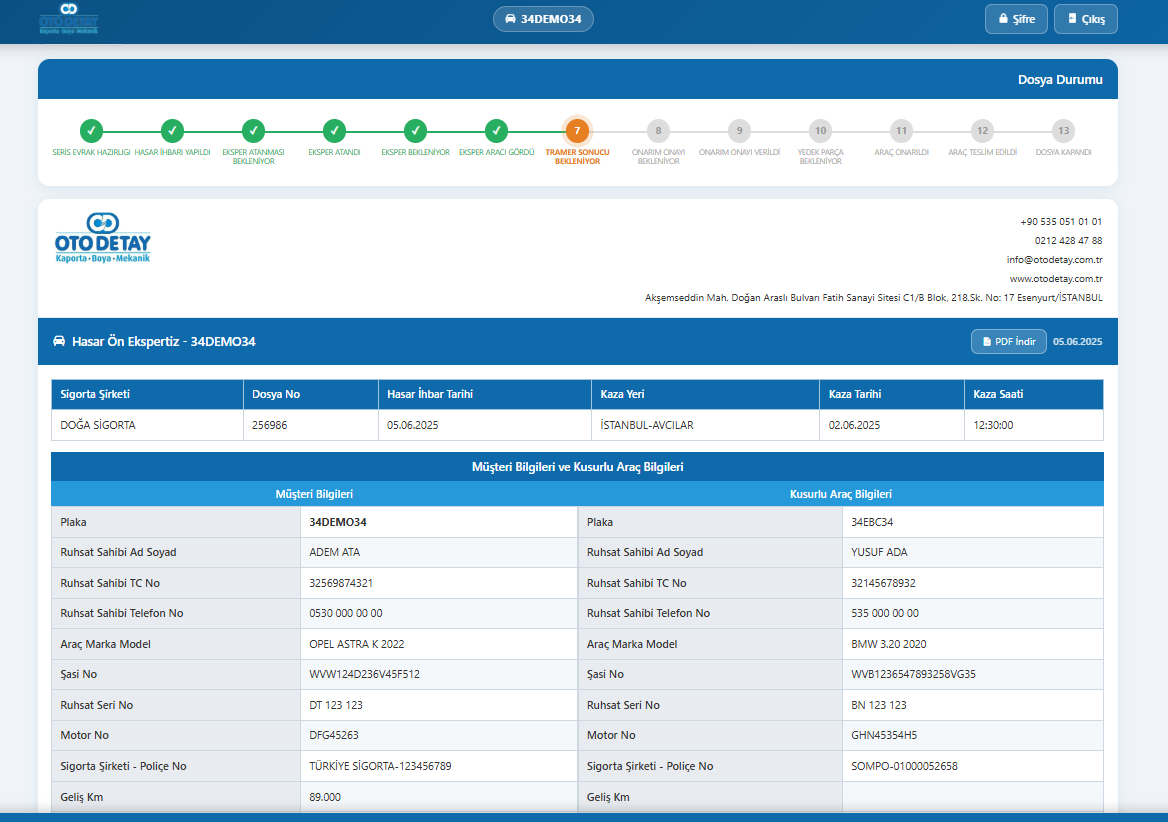Viewport: 1168px width, 822px height.
Task: Select step 10 Yedek Parça Bekleniyor
Action: click(820, 131)
